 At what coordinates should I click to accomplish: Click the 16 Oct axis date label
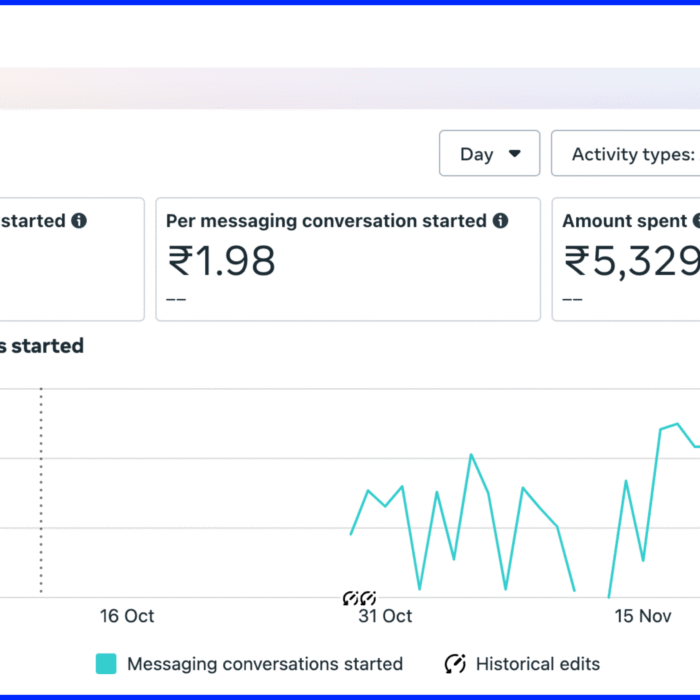click(x=127, y=616)
